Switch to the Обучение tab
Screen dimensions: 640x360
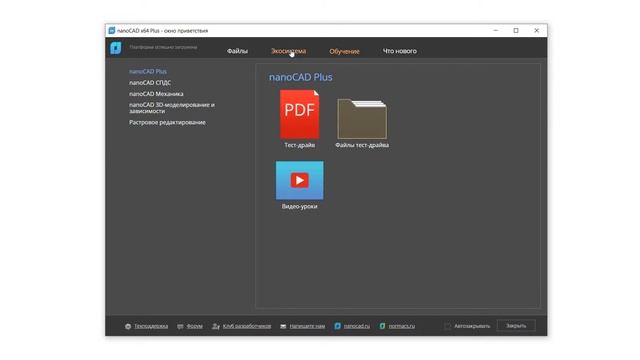344,51
